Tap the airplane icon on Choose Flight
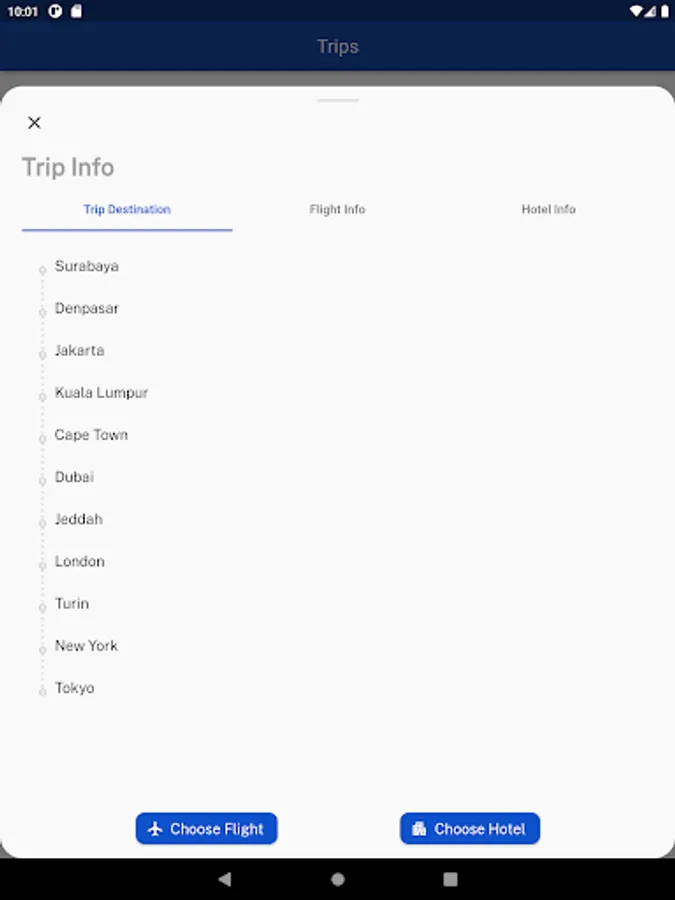The height and width of the screenshot is (900, 675). point(155,829)
